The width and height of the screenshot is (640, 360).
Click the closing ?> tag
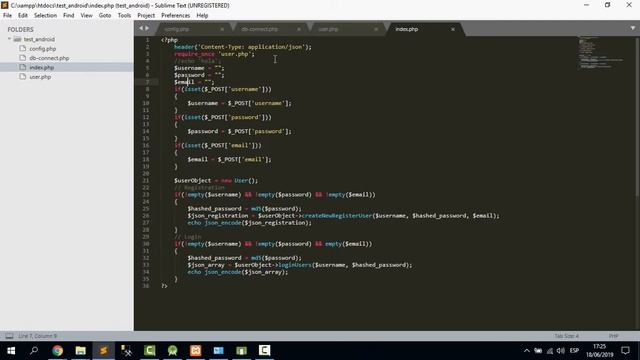coord(164,286)
